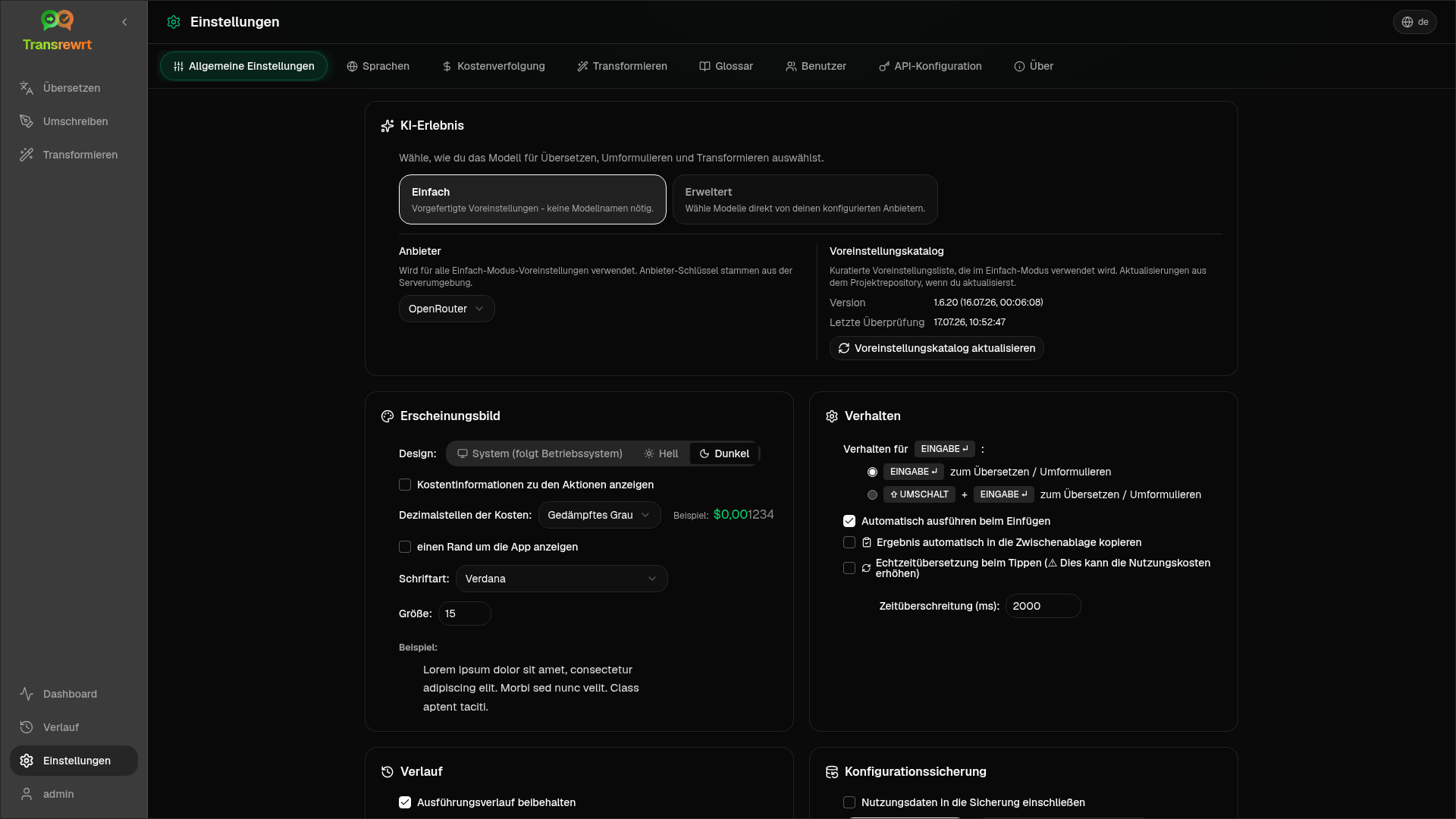Go to the Transformieren settings tab
The width and height of the screenshot is (1456, 819).
(x=622, y=67)
